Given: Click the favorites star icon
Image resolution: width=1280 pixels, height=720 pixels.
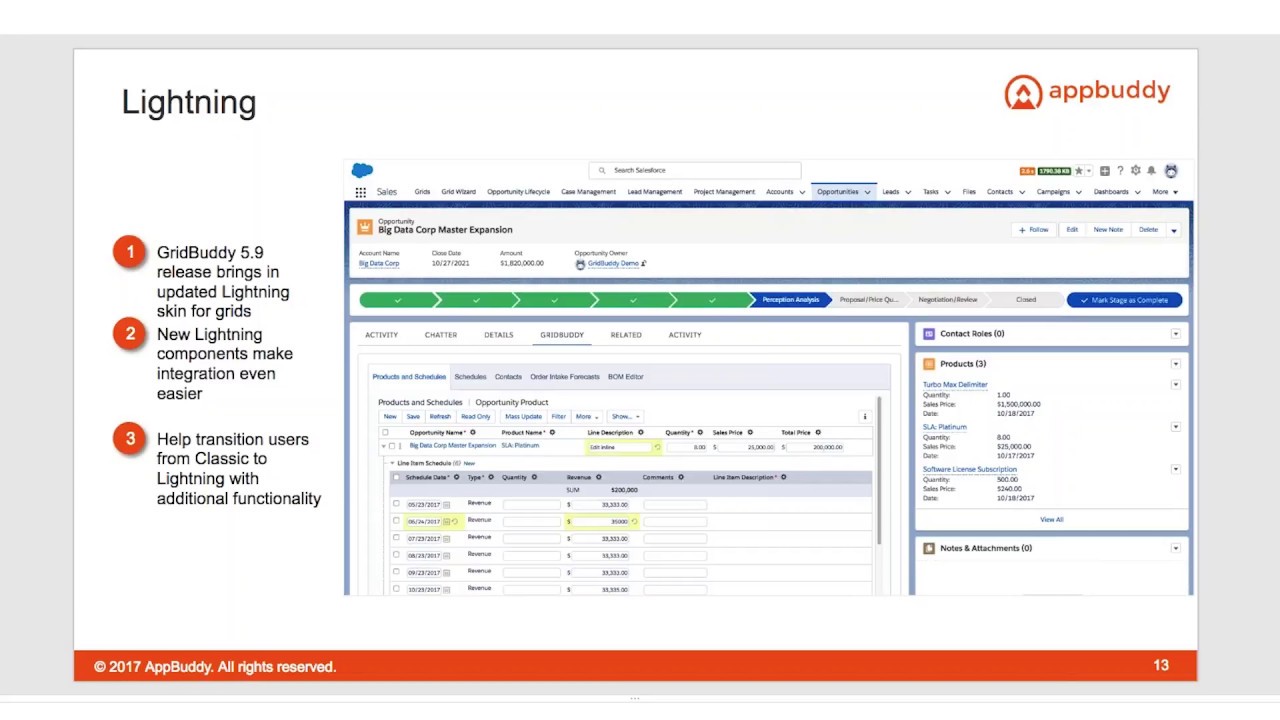Looking at the screenshot, I should pyautogui.click(x=1078, y=171).
